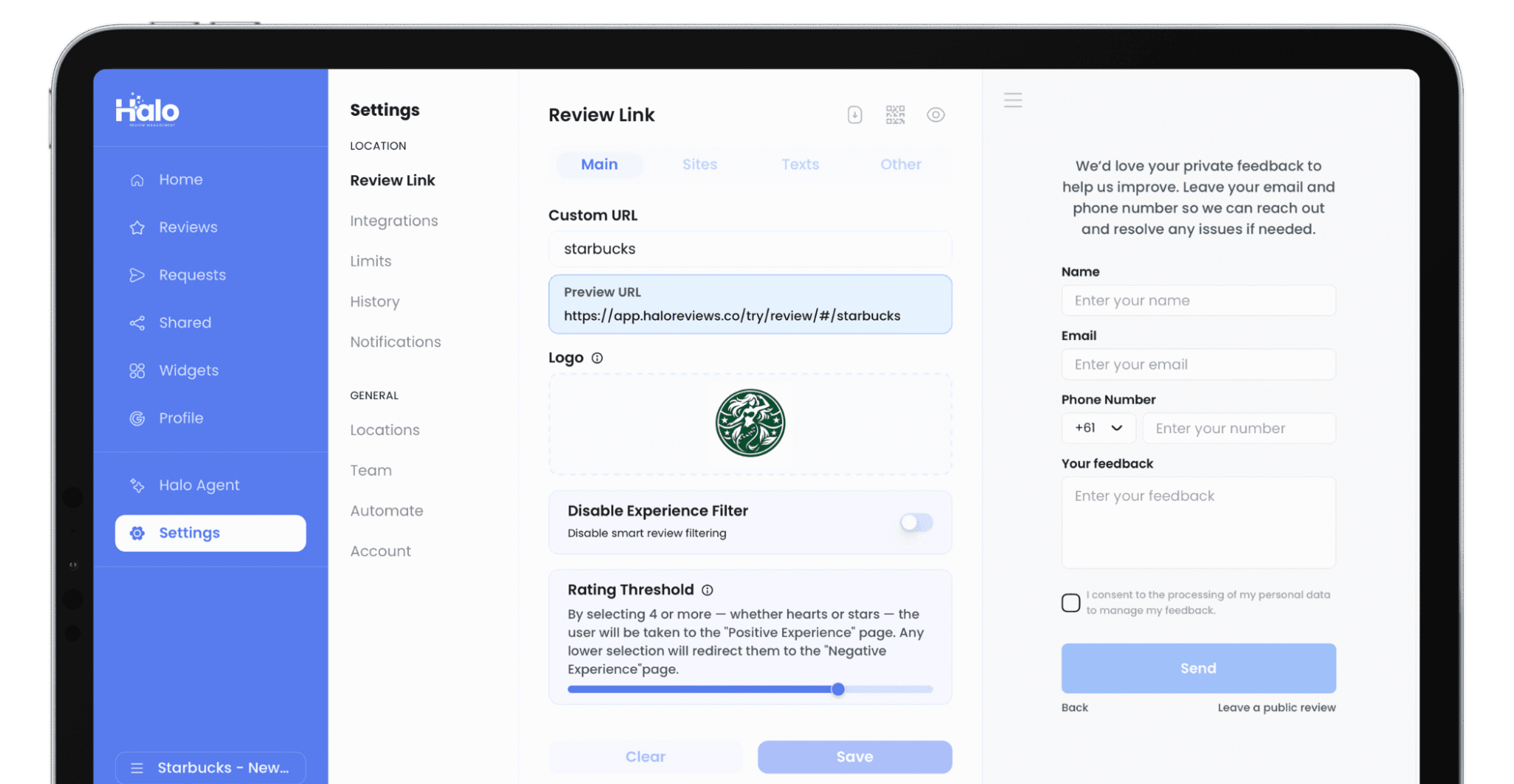Screen dimensions: 1514x784
Task: Expand the +61 country code dropdown
Action: click(1099, 428)
